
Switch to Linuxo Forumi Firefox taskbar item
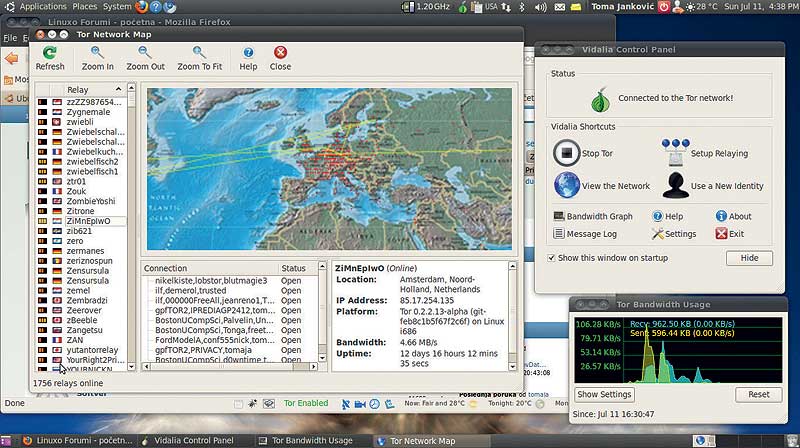click(x=78, y=440)
